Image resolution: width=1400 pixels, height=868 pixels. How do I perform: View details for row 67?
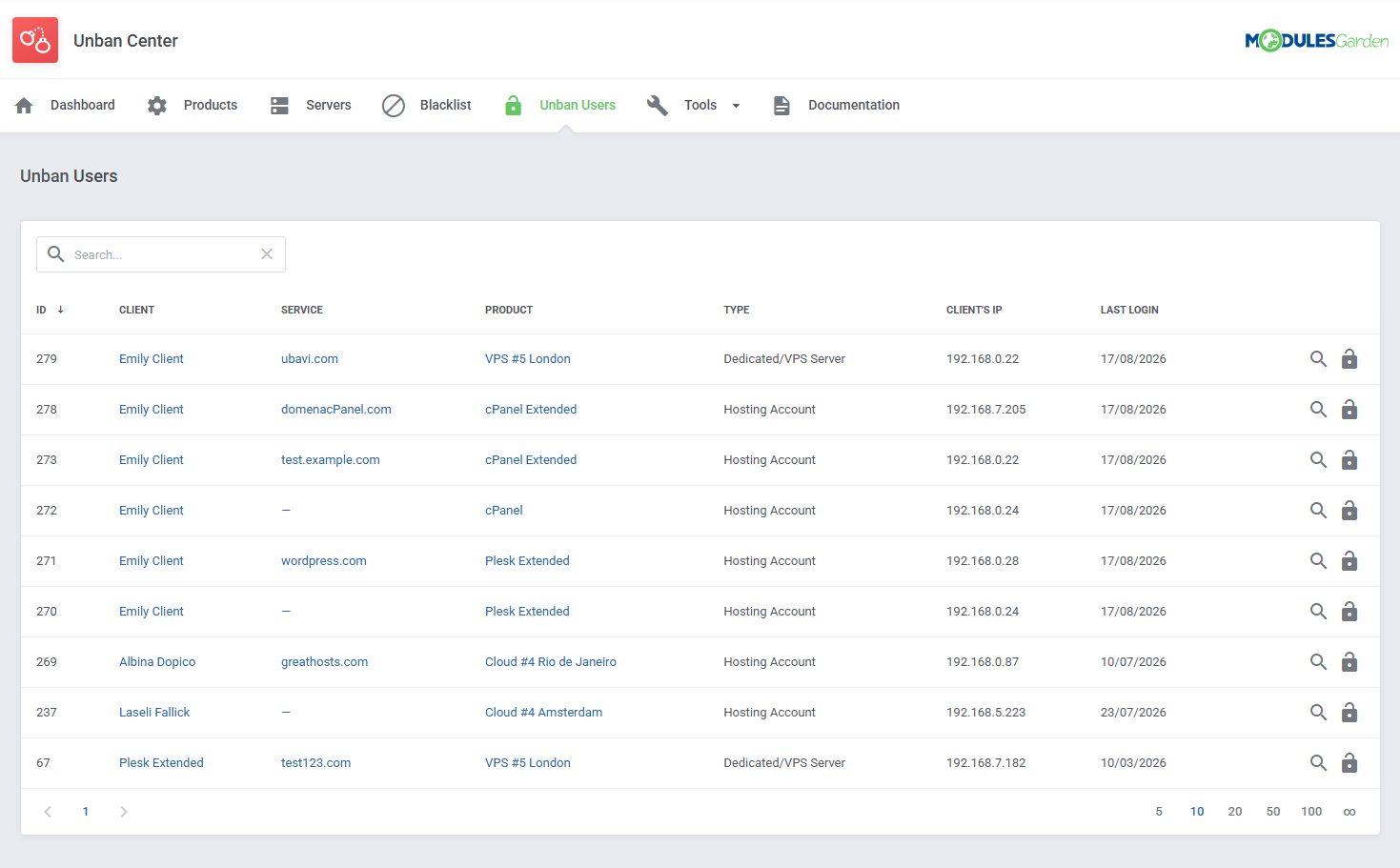tap(1318, 763)
